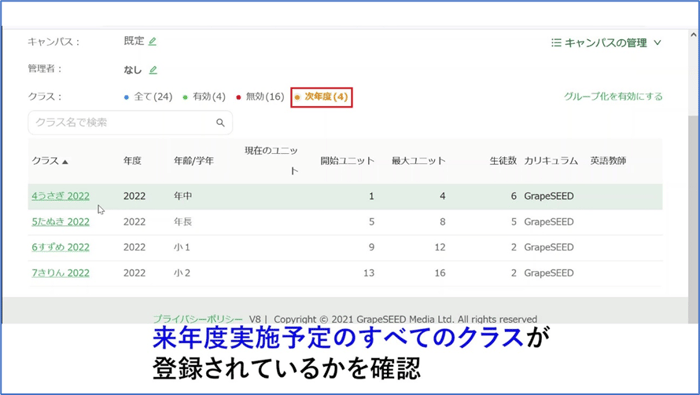This screenshot has width=700, height=395.
Task: Filter classes by 無効(16)
Action: pyautogui.click(x=260, y=97)
